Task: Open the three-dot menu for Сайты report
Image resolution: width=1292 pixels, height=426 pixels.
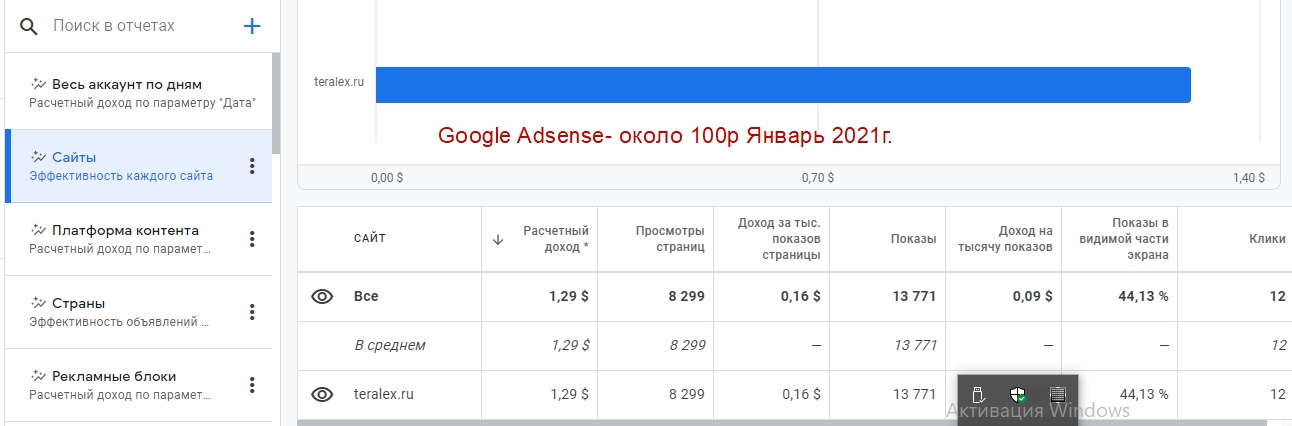Action: (x=252, y=166)
